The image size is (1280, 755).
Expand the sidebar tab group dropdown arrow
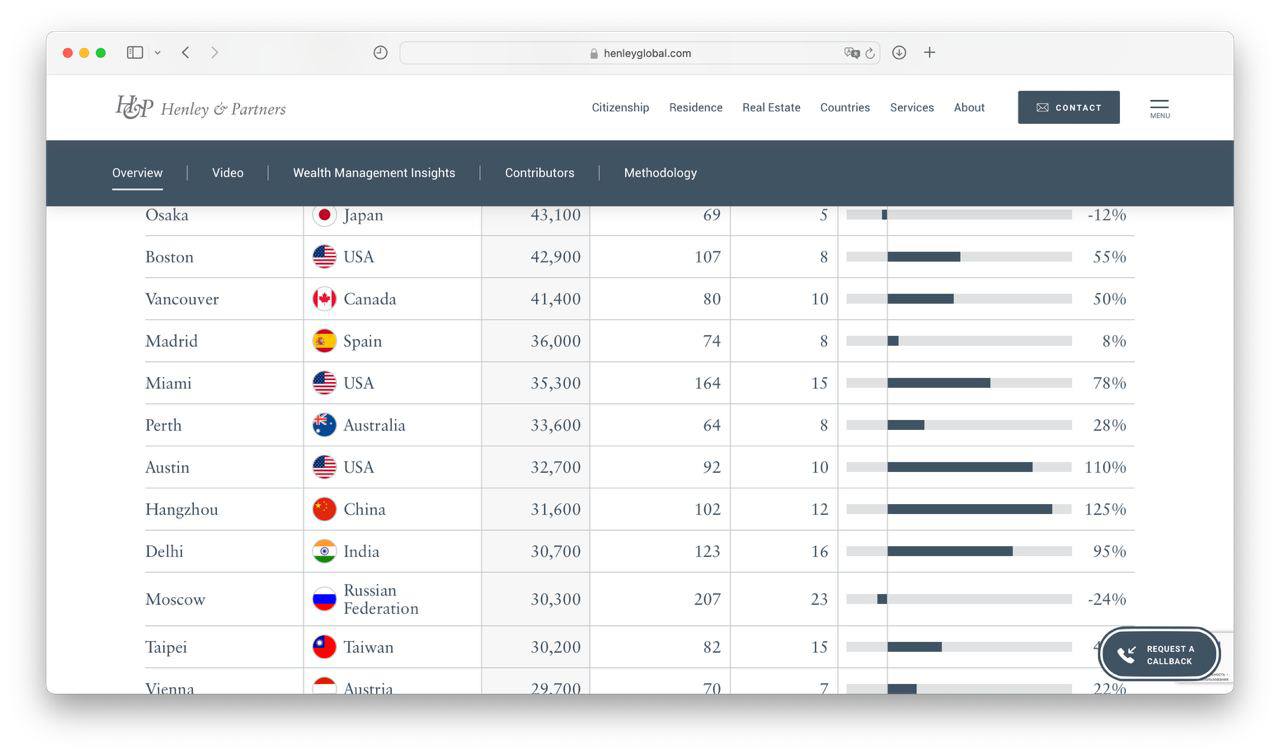[157, 53]
